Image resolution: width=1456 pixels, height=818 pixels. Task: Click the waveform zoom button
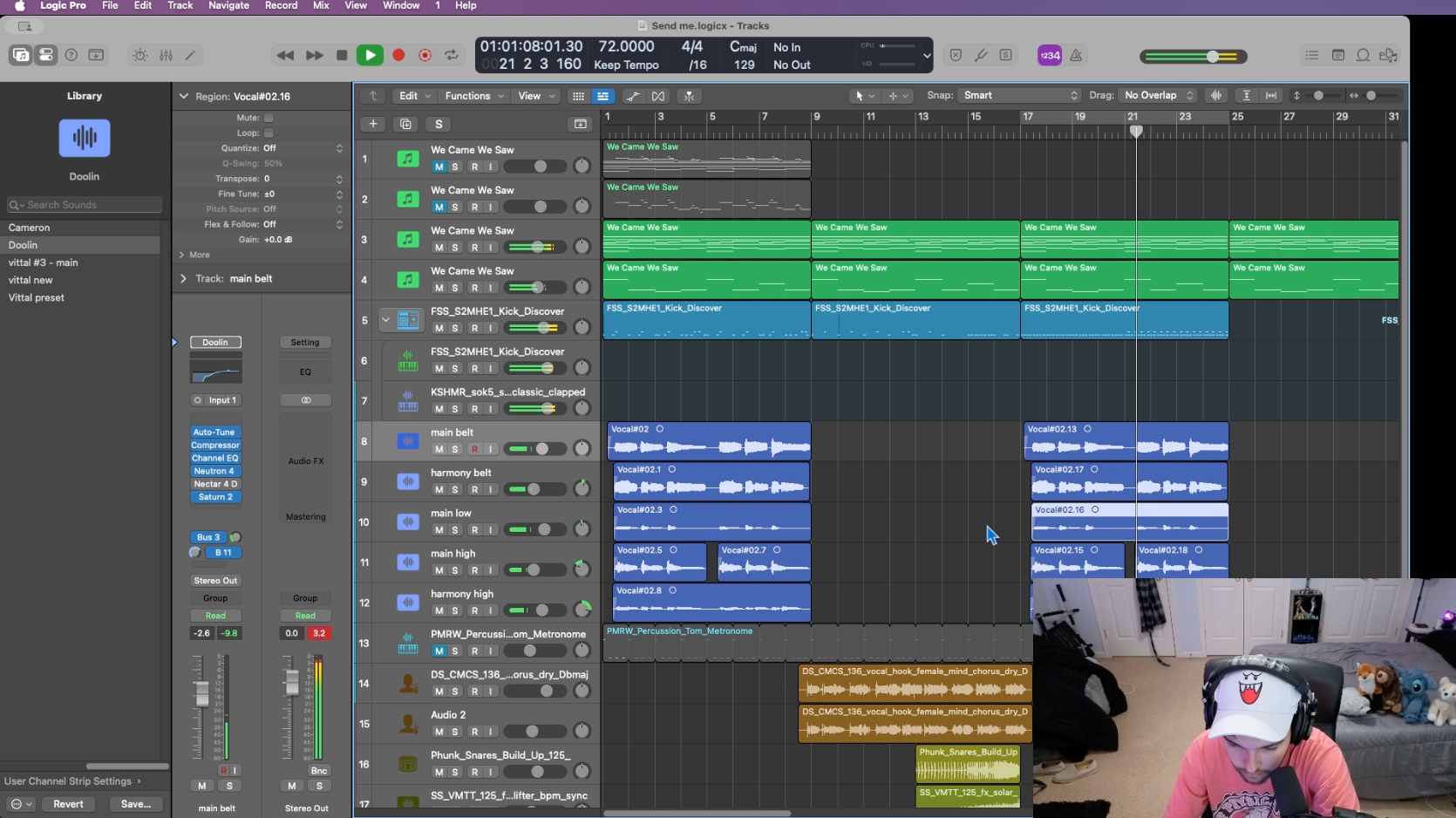pos(1216,96)
